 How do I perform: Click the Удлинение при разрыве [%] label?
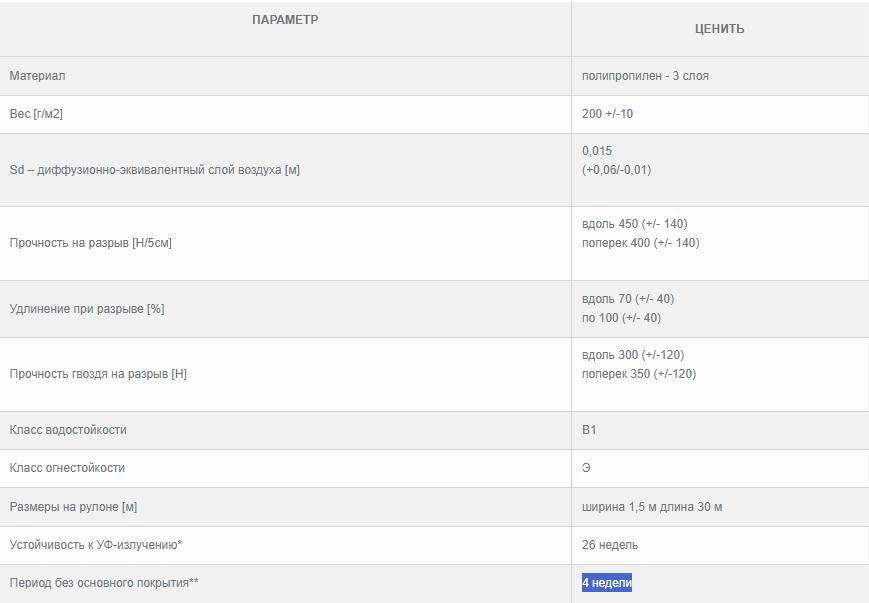pyautogui.click(x=86, y=309)
